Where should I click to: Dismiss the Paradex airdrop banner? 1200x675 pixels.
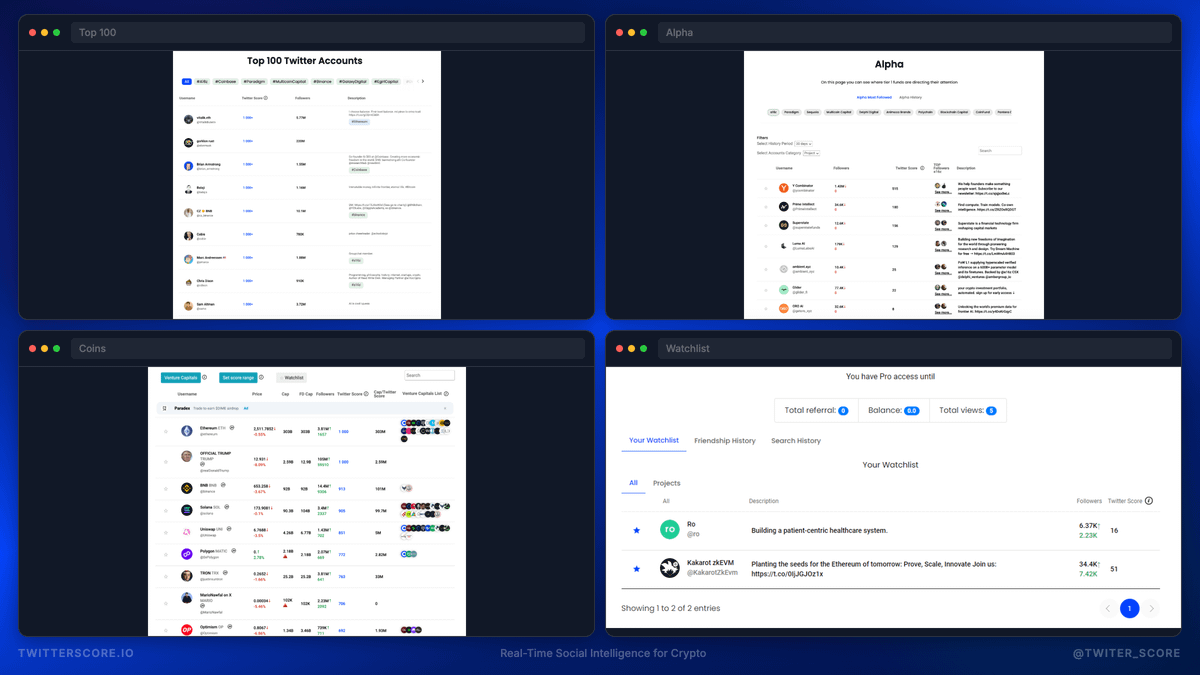(x=445, y=408)
